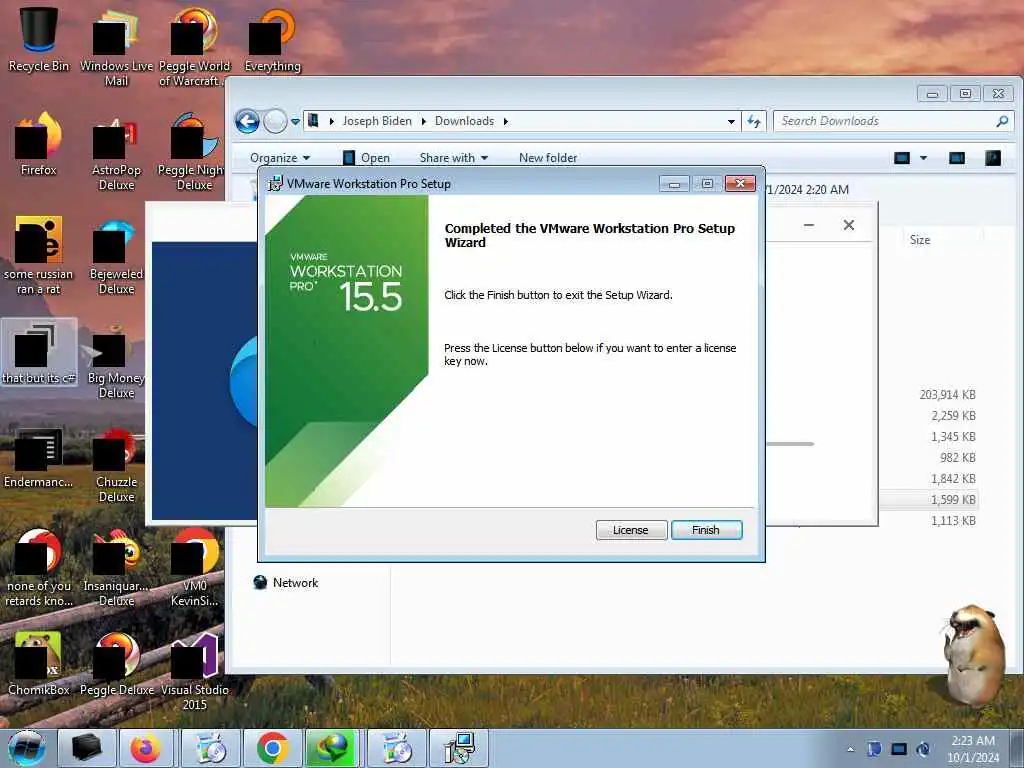The height and width of the screenshot is (768, 1024).
Task: Select Bejeweled Deluxe desktop icon
Action: pyautogui.click(x=116, y=255)
